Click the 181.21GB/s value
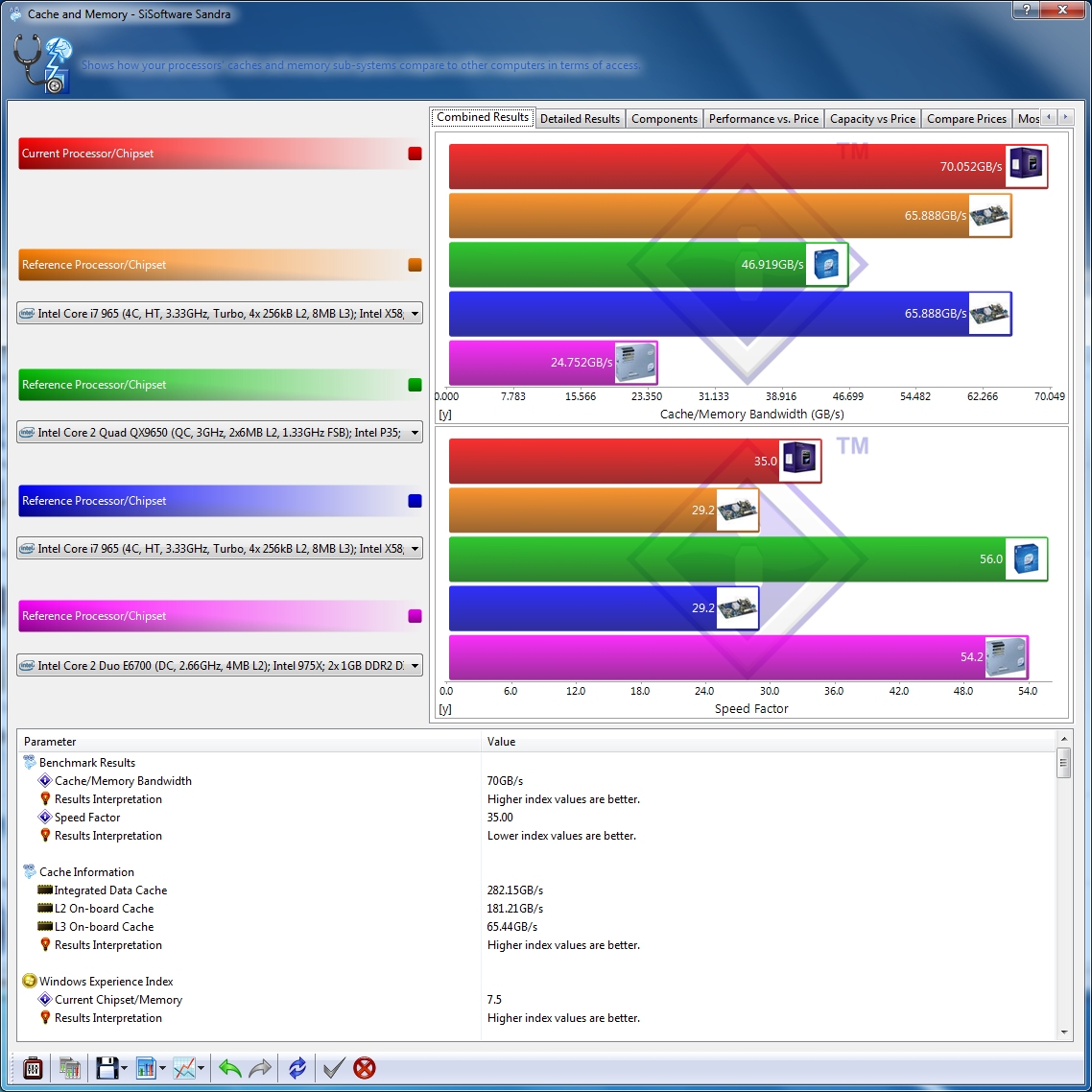The height and width of the screenshot is (1092, 1092). [x=514, y=908]
